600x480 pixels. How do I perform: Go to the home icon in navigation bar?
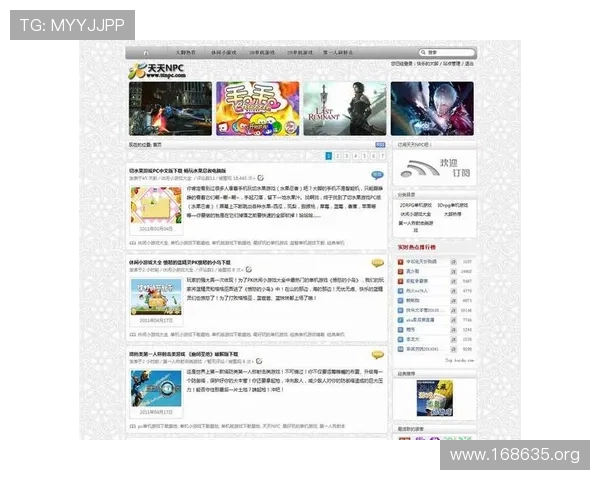[146, 53]
